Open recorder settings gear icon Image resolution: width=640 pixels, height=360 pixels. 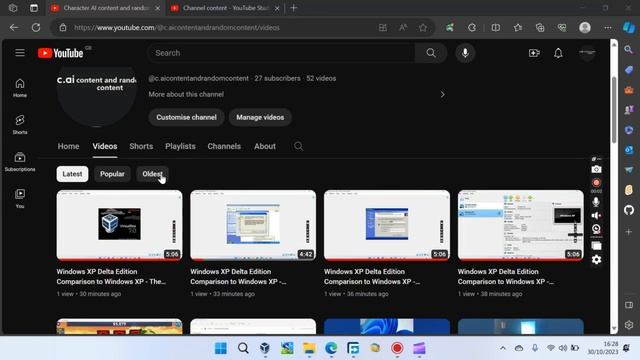click(x=596, y=259)
